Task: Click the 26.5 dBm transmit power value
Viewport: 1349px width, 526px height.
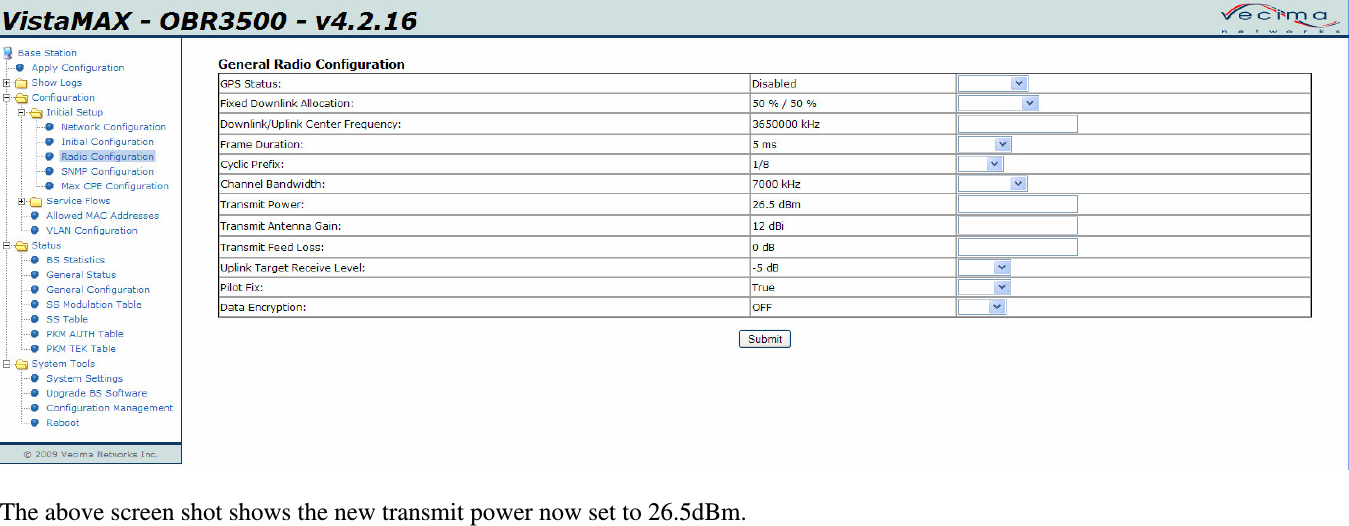Action: pyautogui.click(x=777, y=204)
